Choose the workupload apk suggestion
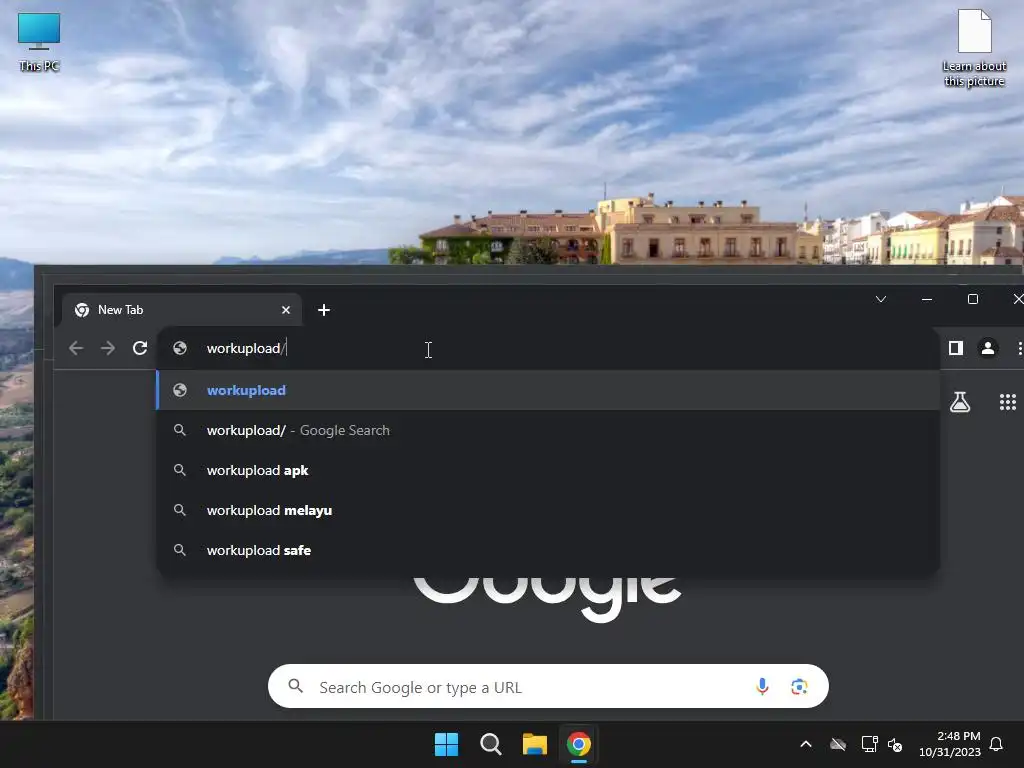This screenshot has width=1024, height=768. click(x=547, y=470)
